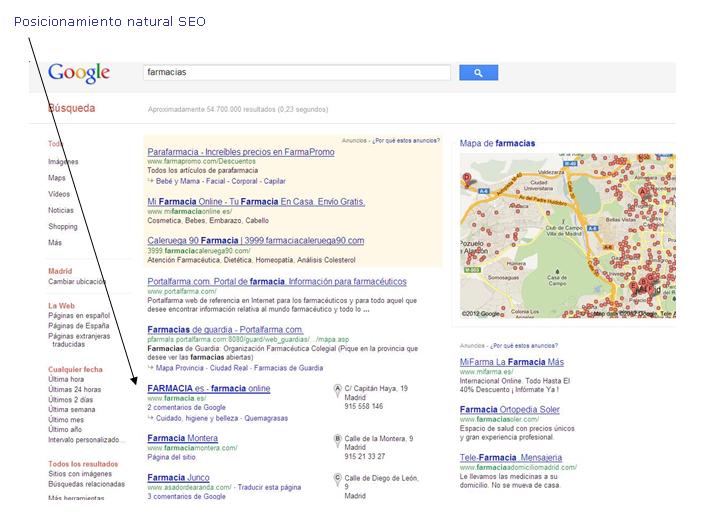Click Traducir esta página link
The width and height of the screenshot is (720, 514).
coord(270,487)
